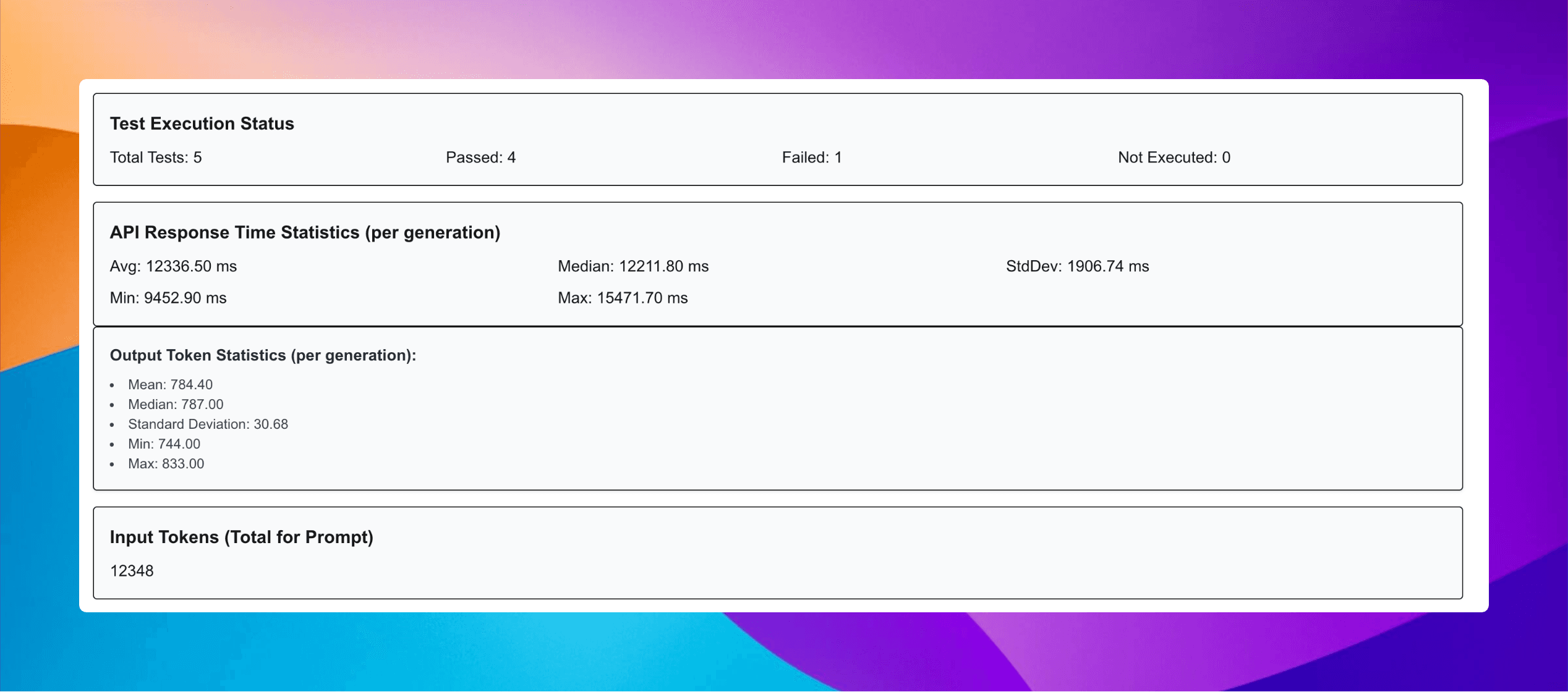The width and height of the screenshot is (1568, 692).
Task: Select the Median: 12211.80 ms text
Action: click(633, 266)
